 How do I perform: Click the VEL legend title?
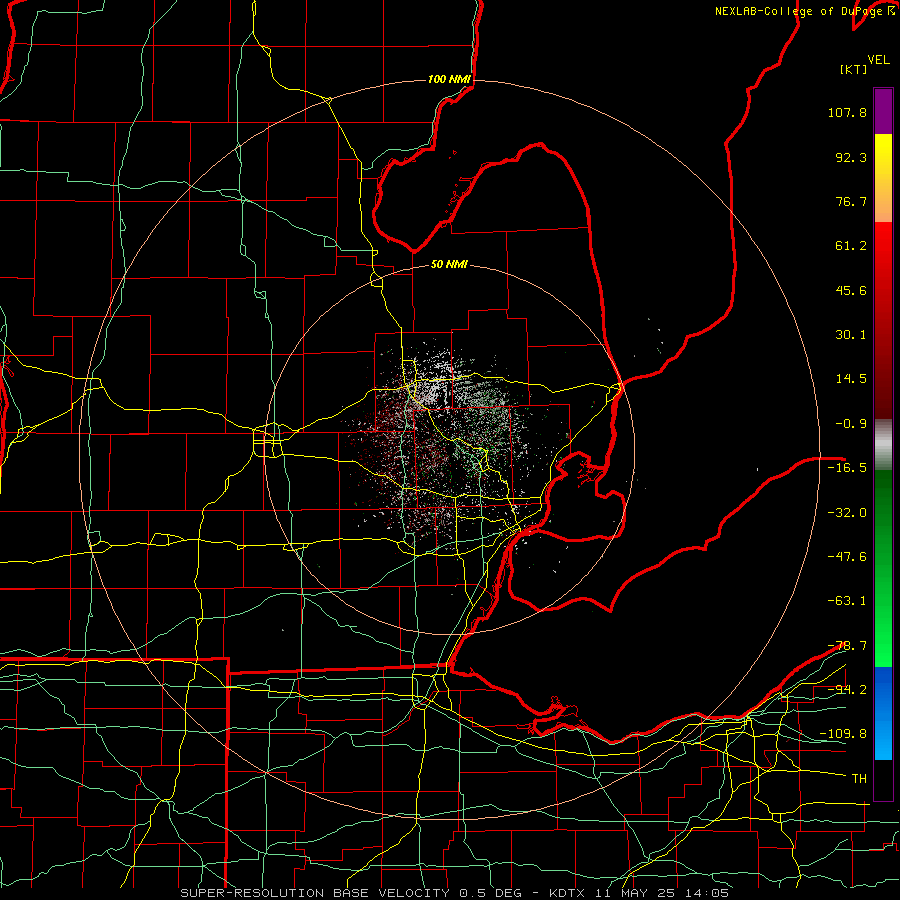[x=879, y=60]
